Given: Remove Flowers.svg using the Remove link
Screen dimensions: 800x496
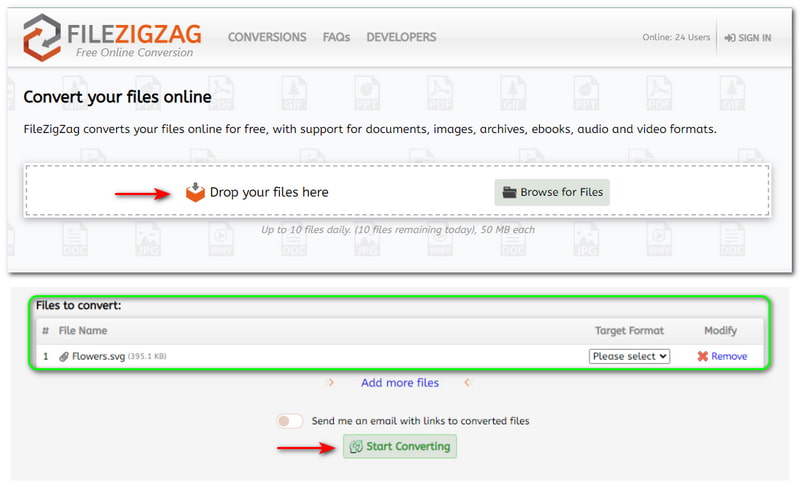Looking at the screenshot, I should click(729, 356).
